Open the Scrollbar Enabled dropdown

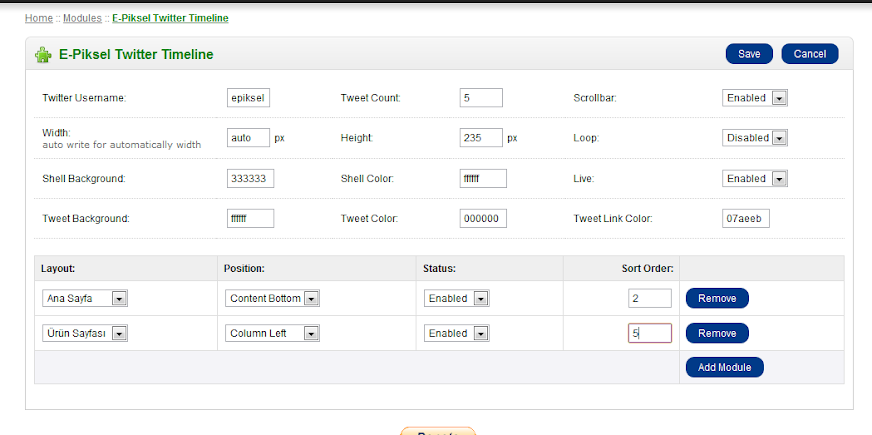755,98
